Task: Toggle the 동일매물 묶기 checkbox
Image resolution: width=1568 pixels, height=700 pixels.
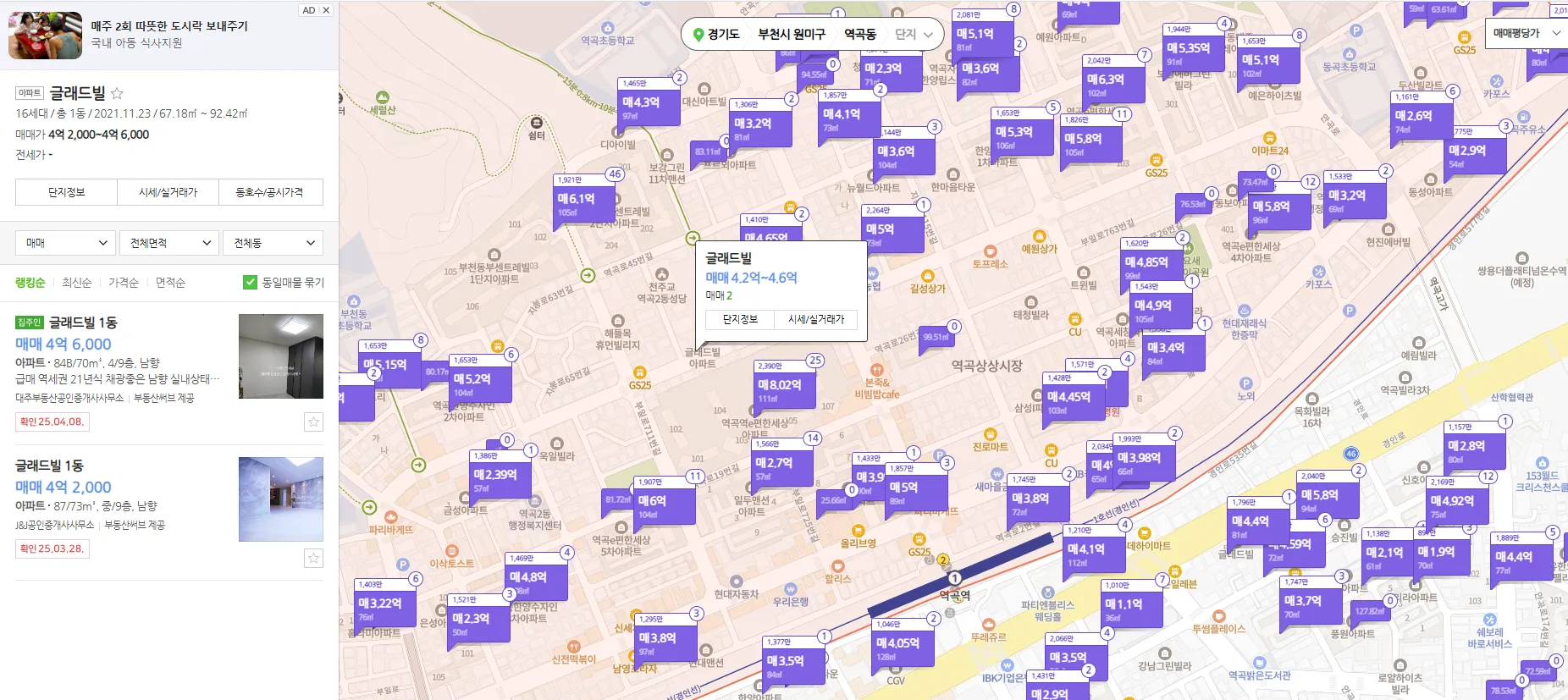Action: point(250,283)
